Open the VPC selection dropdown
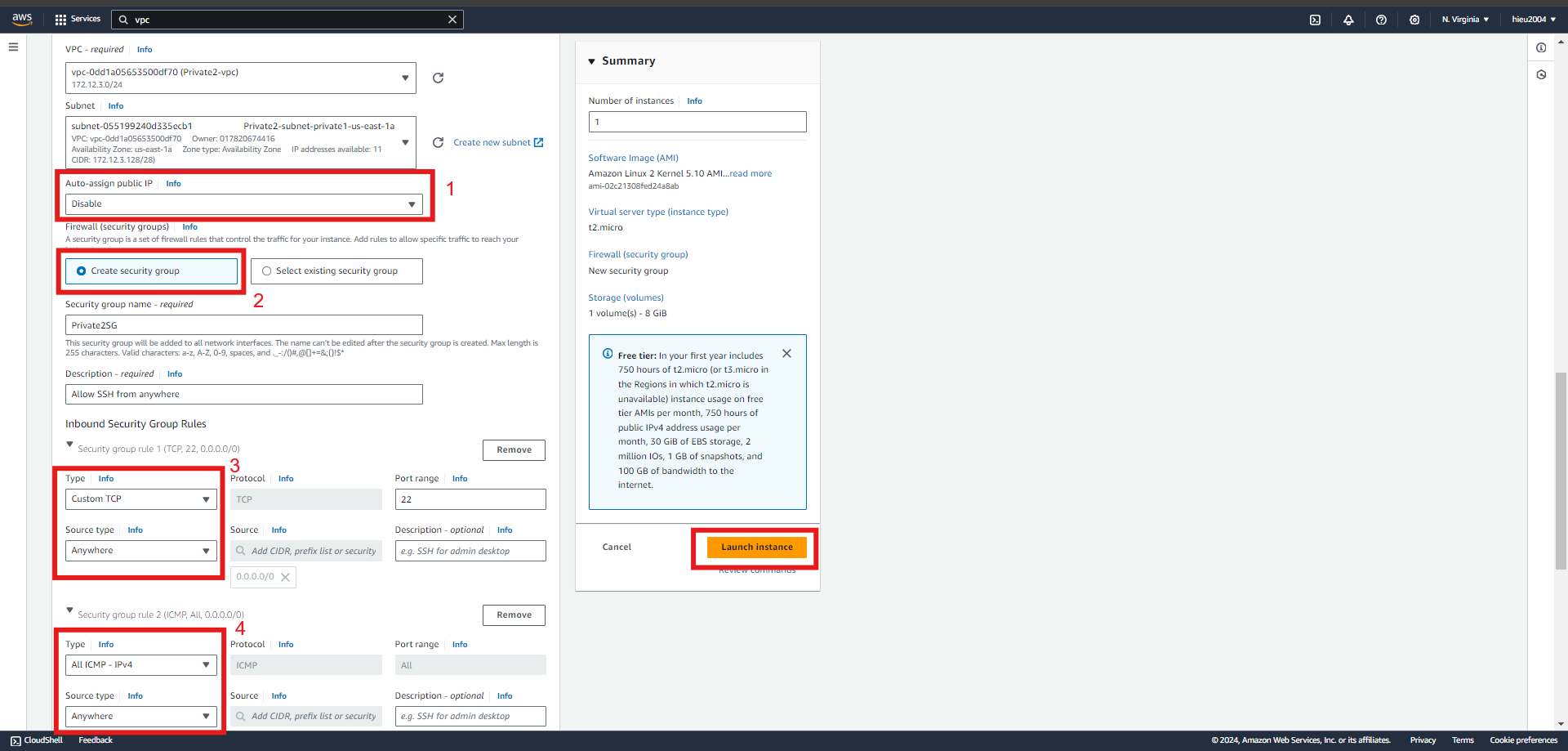 pyautogui.click(x=241, y=78)
